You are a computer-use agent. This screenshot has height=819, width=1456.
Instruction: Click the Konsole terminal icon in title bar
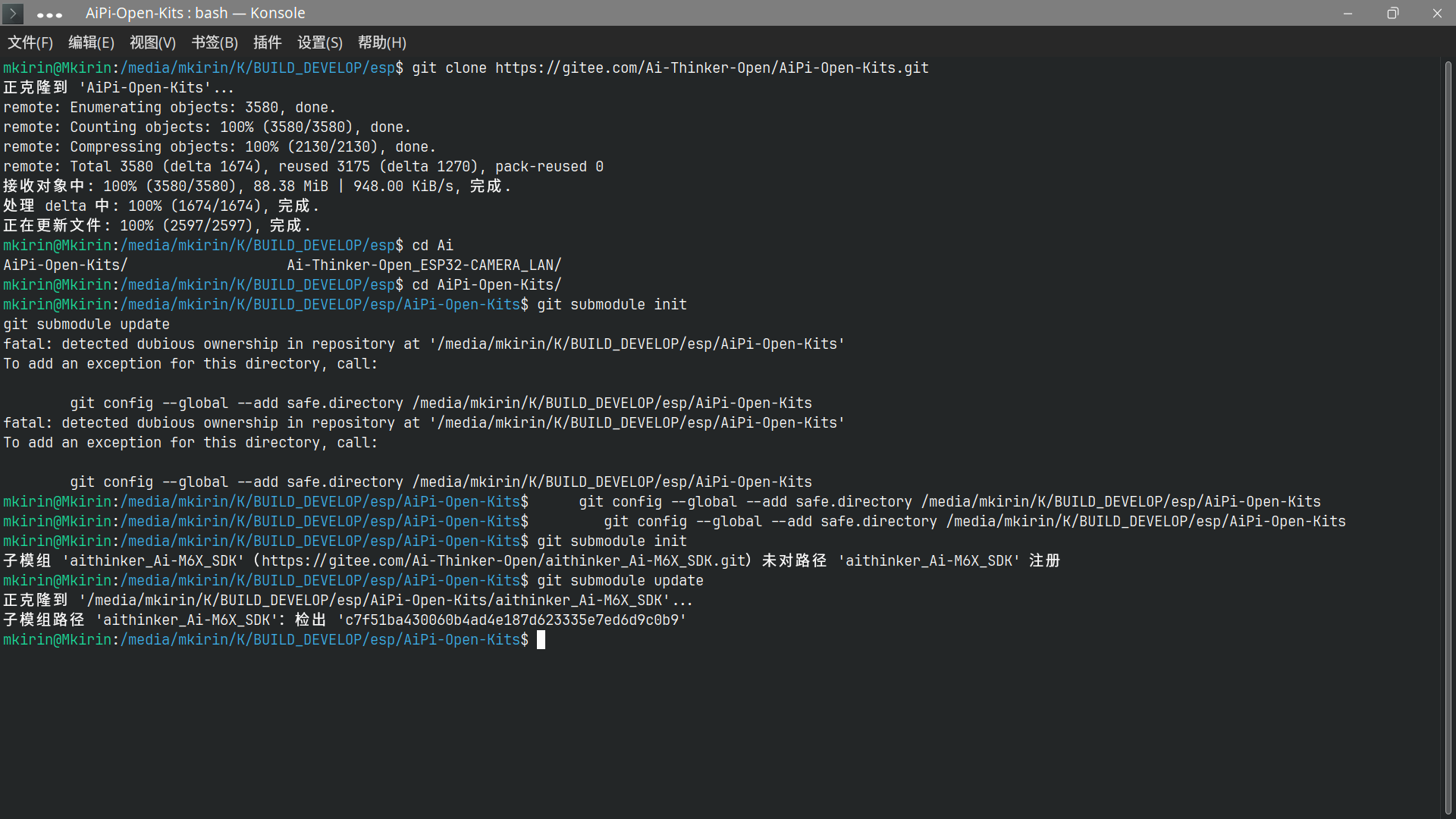(x=13, y=13)
